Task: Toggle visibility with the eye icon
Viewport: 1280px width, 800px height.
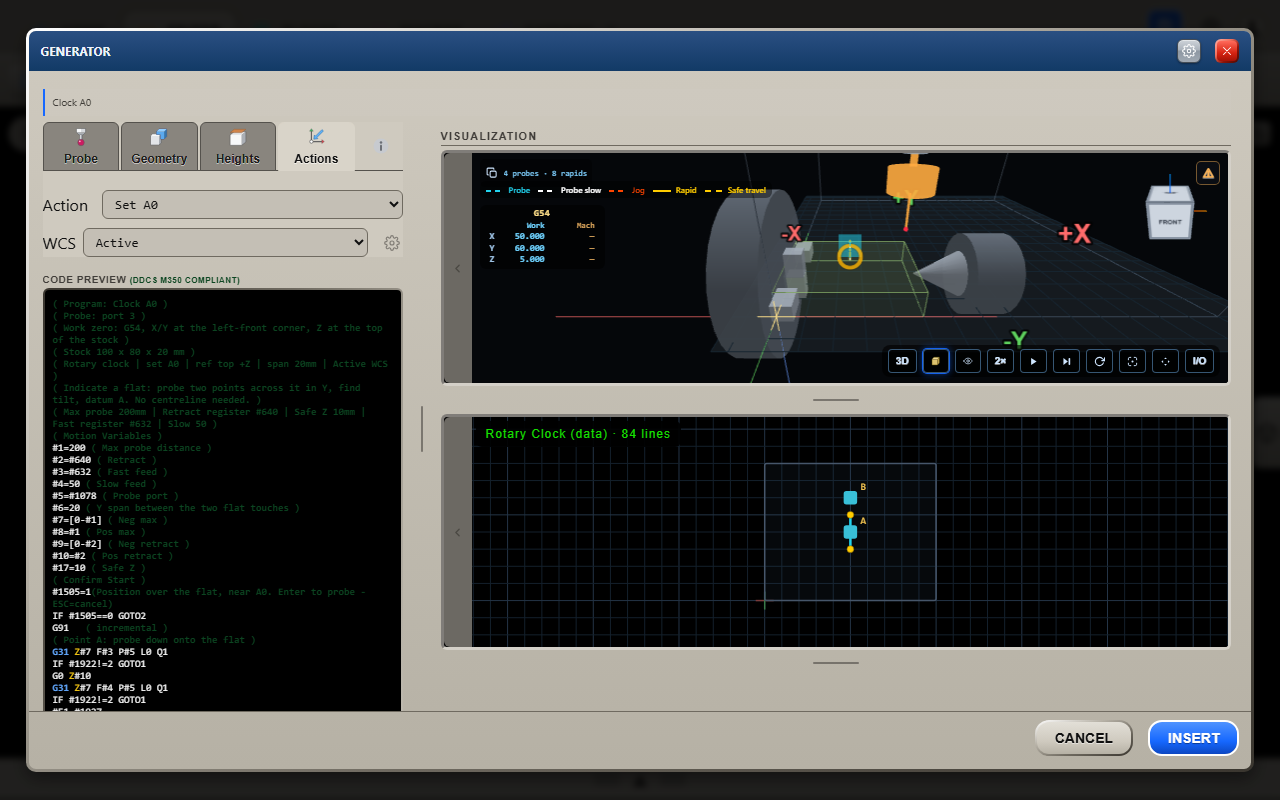Action: coord(967,361)
